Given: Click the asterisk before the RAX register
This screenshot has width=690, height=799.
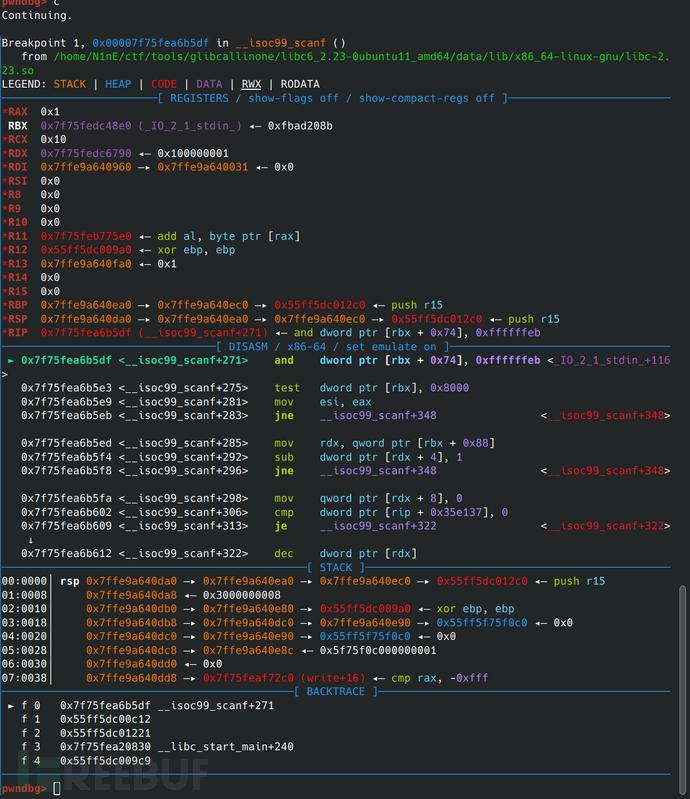Looking at the screenshot, I should point(5,112).
